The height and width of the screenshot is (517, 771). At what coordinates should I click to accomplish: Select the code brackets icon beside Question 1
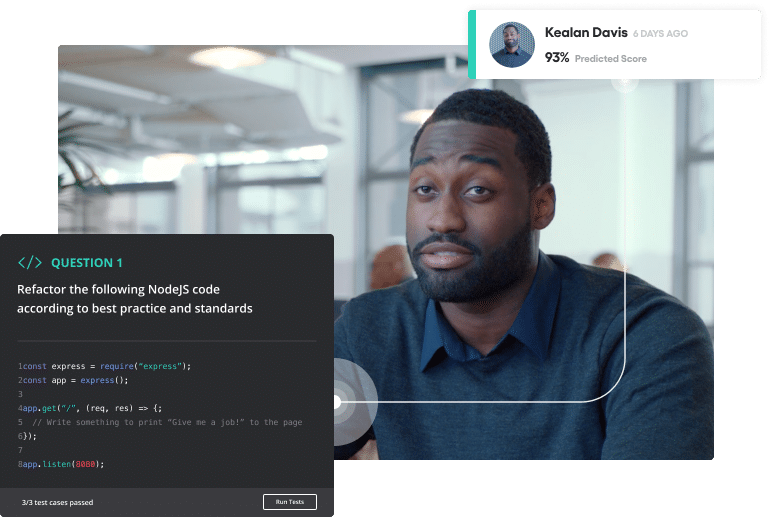tap(30, 263)
